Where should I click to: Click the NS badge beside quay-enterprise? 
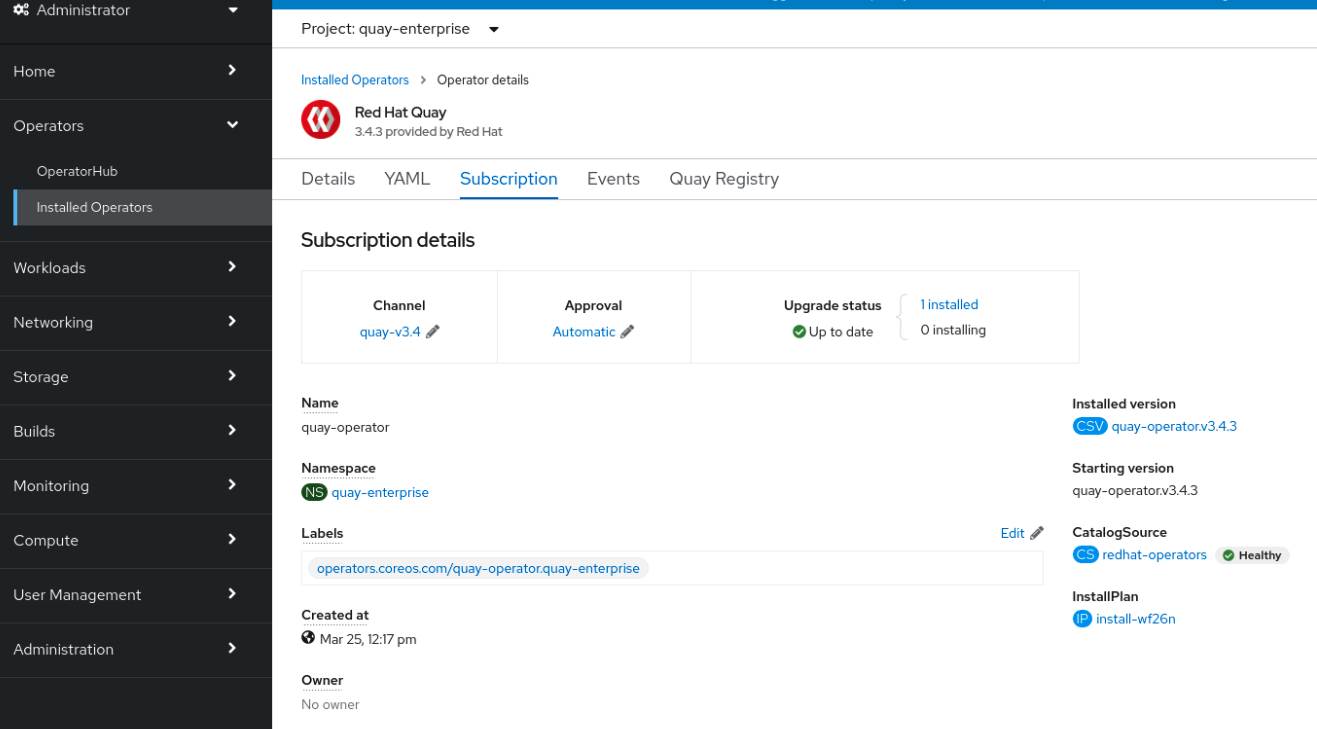(x=314, y=491)
